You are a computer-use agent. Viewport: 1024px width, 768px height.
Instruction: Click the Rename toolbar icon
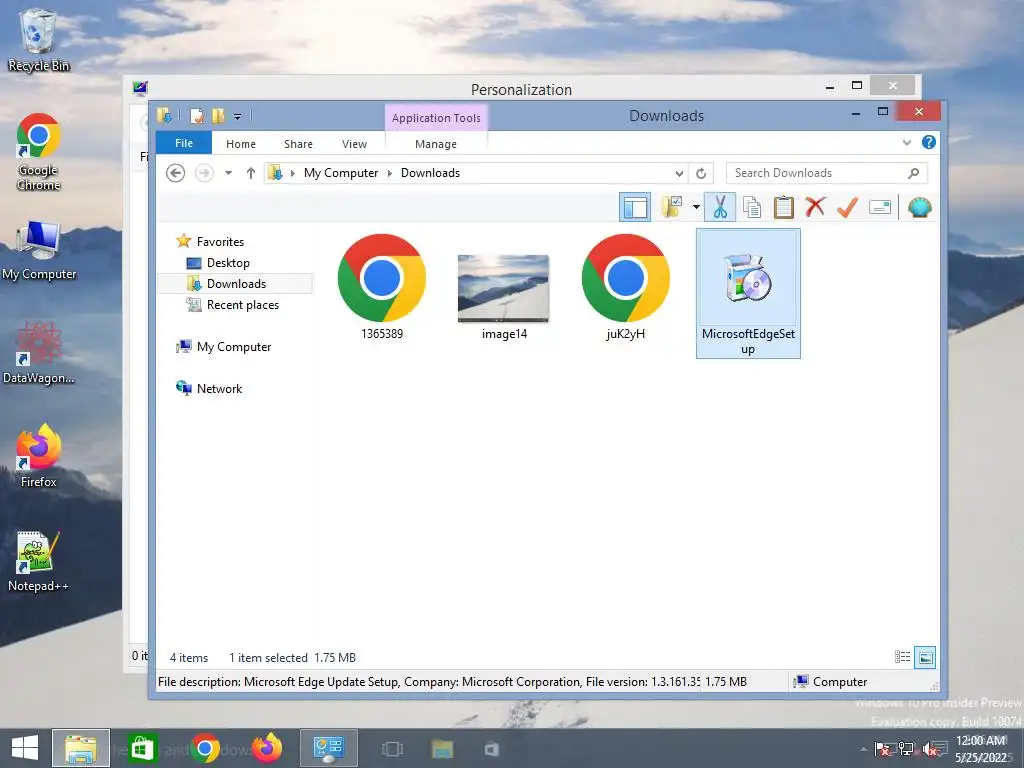(880, 208)
